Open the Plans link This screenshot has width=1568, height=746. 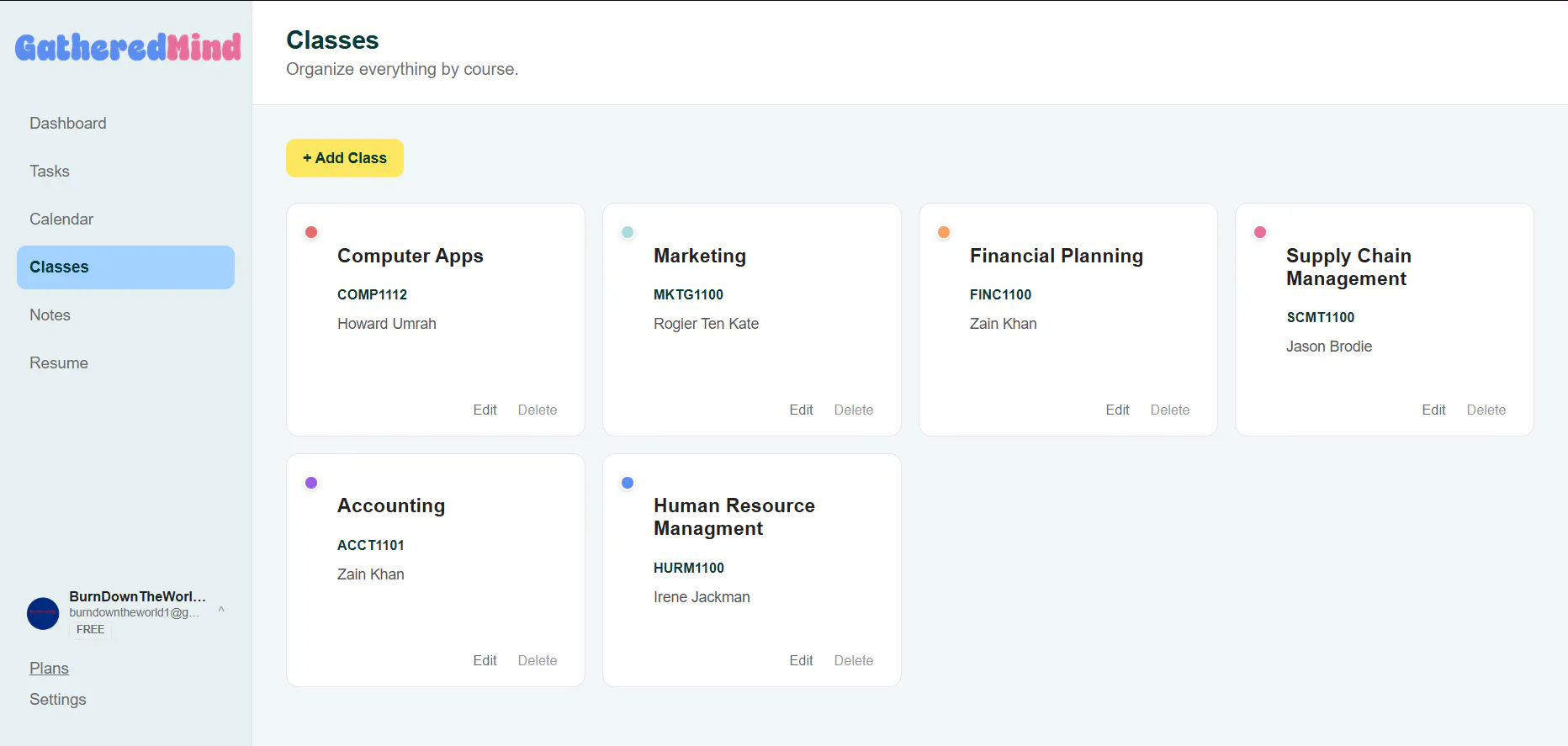pyautogui.click(x=49, y=668)
